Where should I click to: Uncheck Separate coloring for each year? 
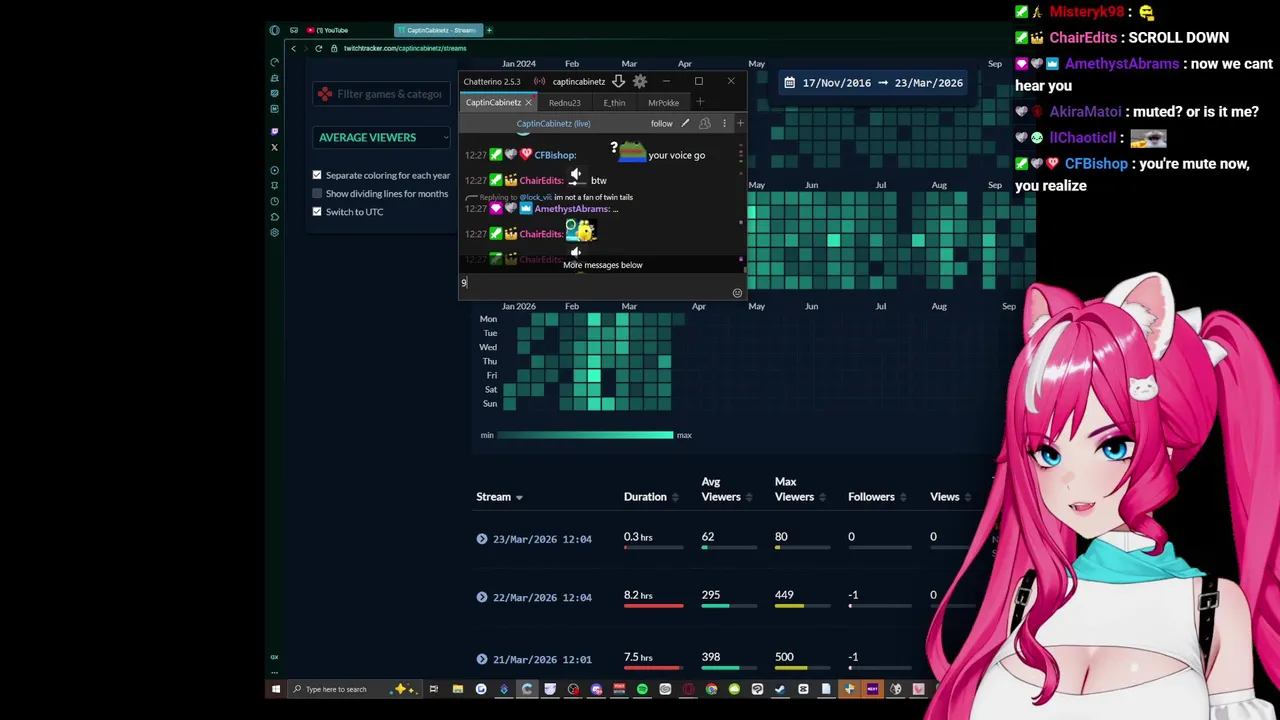tap(317, 175)
